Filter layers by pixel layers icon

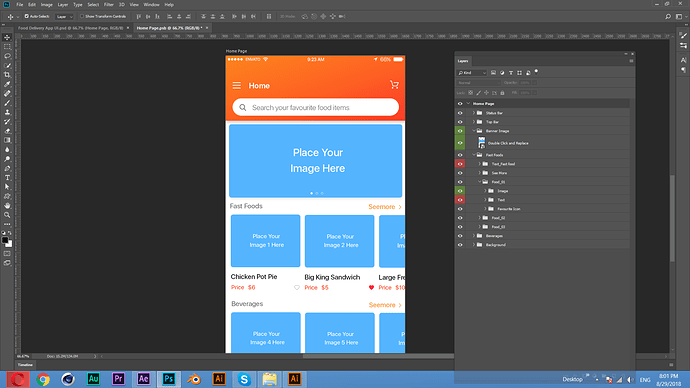coord(493,73)
